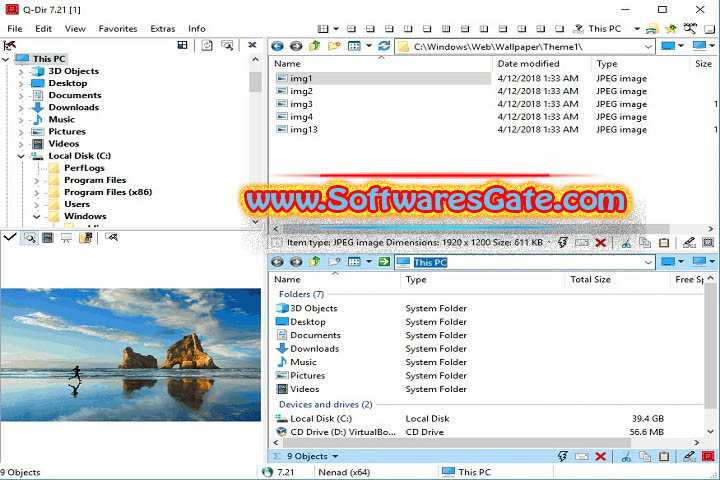This screenshot has height=480, width=720.
Task: Click the tree pane layout grid icon
Action: tap(182, 45)
